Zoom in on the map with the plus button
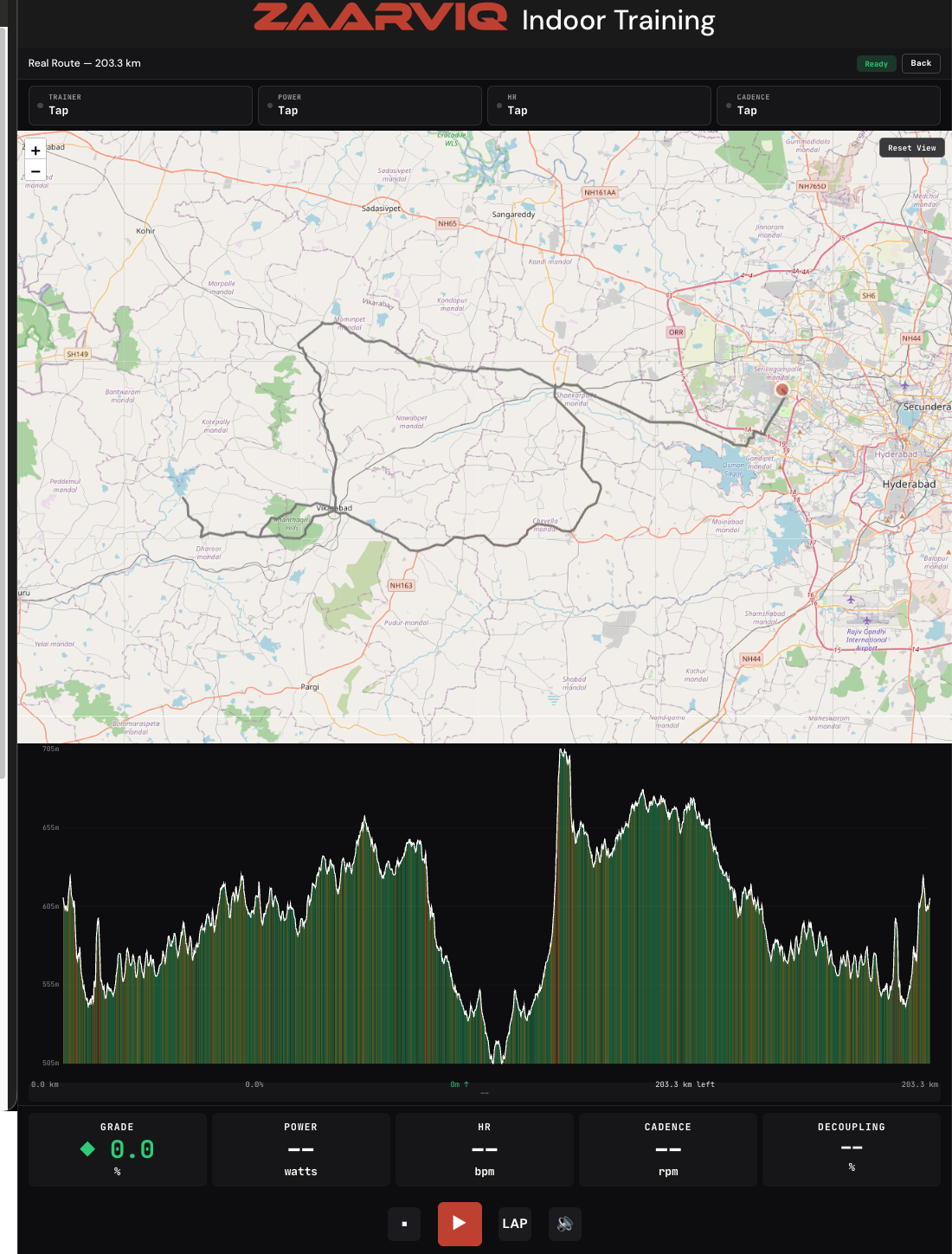Screen dimensions: 952x1254 click(x=35, y=151)
